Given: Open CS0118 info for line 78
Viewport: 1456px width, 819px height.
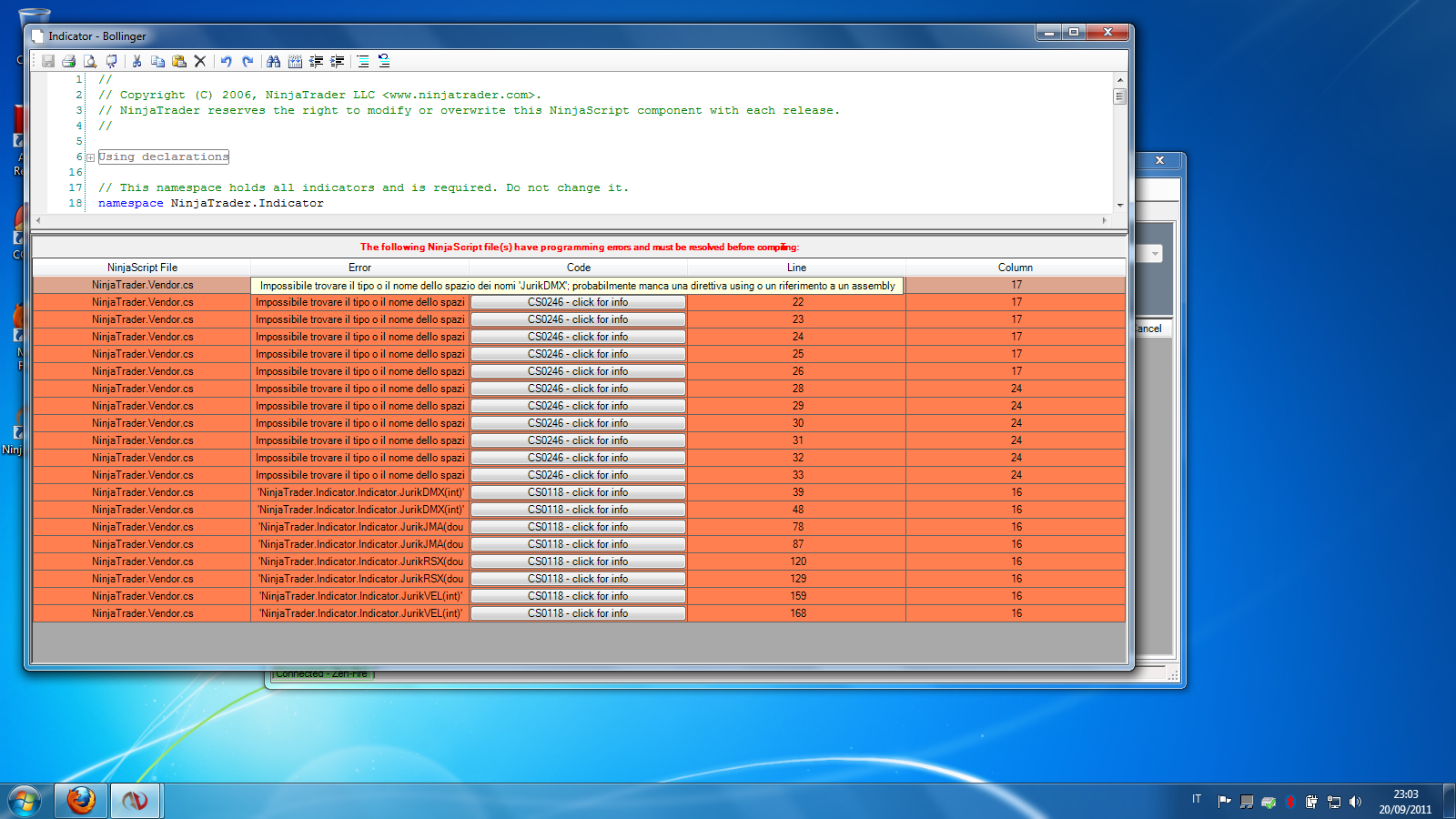Looking at the screenshot, I should (x=578, y=527).
